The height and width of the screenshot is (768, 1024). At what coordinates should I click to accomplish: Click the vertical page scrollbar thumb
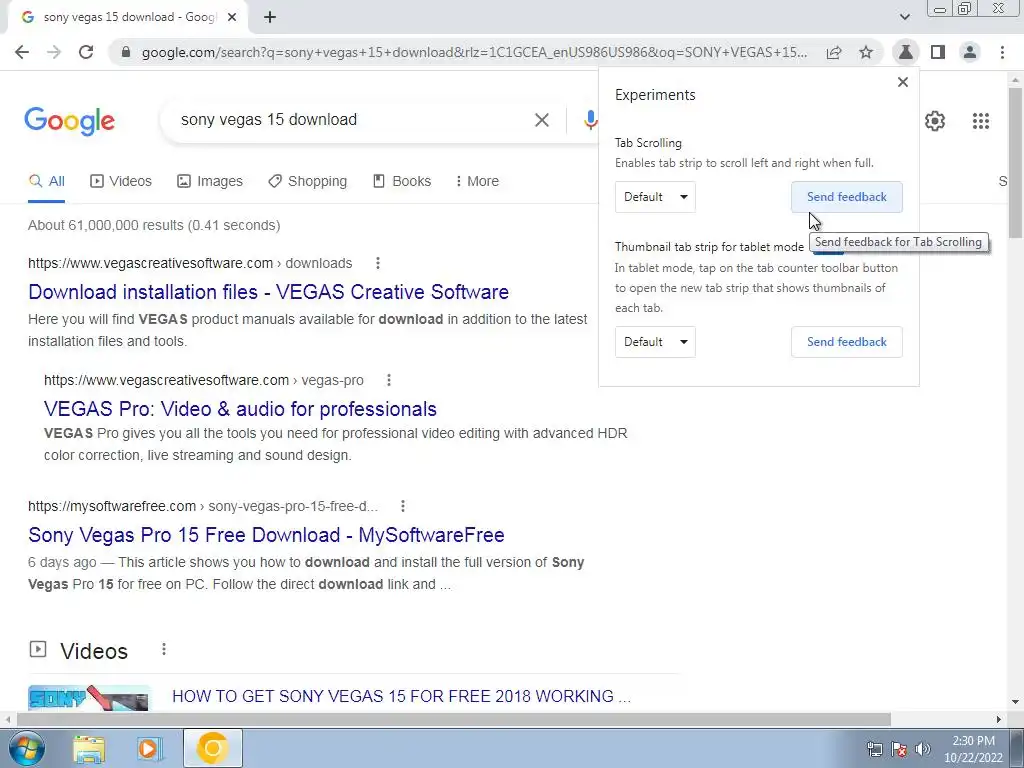[x=1016, y=162]
